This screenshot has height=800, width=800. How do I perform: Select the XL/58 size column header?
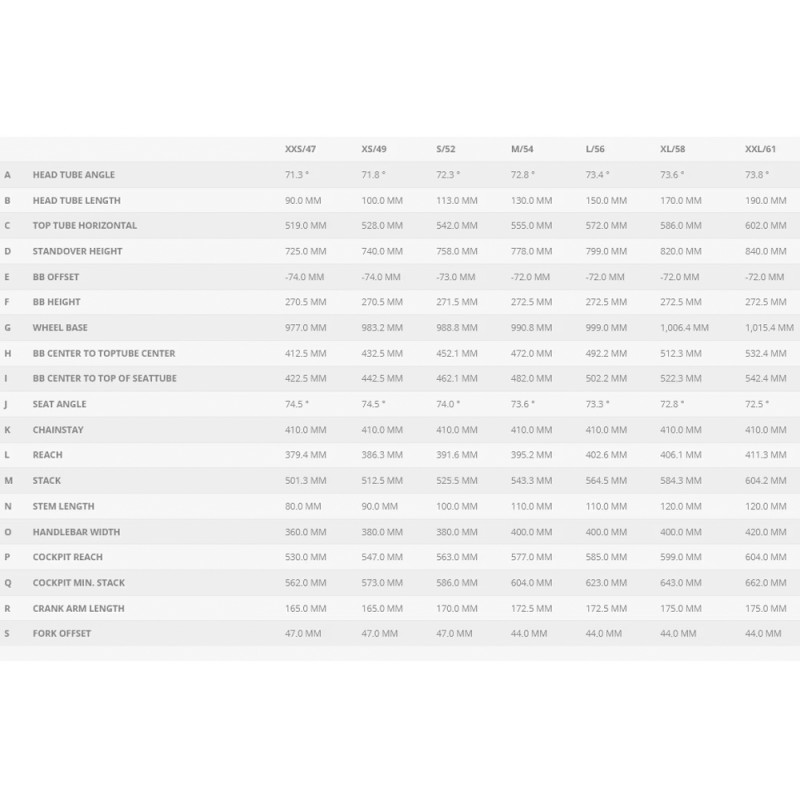[x=672, y=149]
